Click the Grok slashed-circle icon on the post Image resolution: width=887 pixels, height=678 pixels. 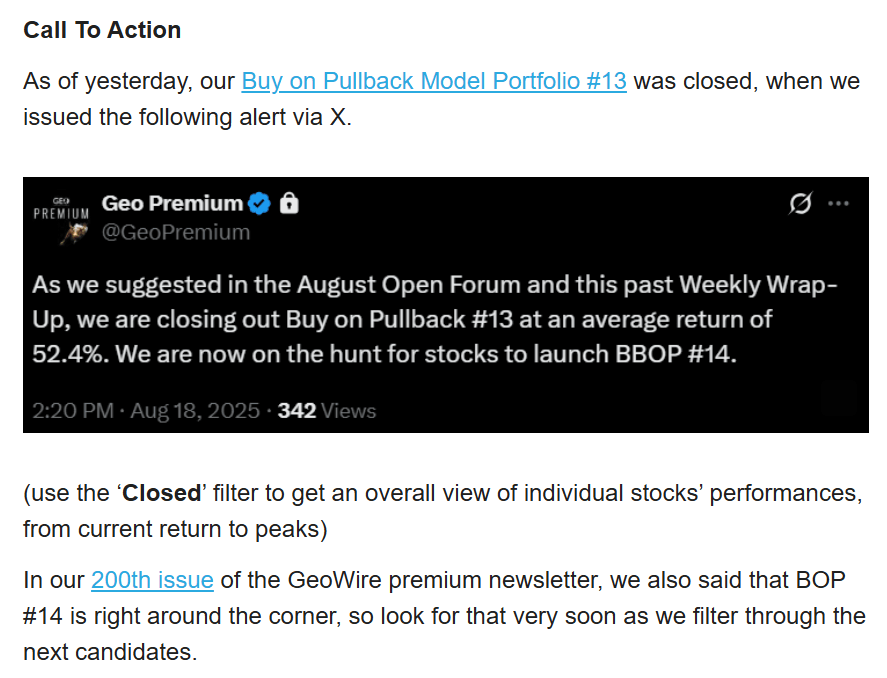coord(800,204)
